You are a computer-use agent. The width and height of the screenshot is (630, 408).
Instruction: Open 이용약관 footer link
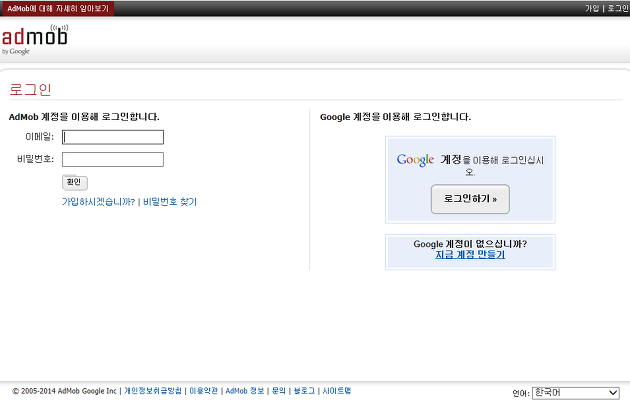point(204,391)
